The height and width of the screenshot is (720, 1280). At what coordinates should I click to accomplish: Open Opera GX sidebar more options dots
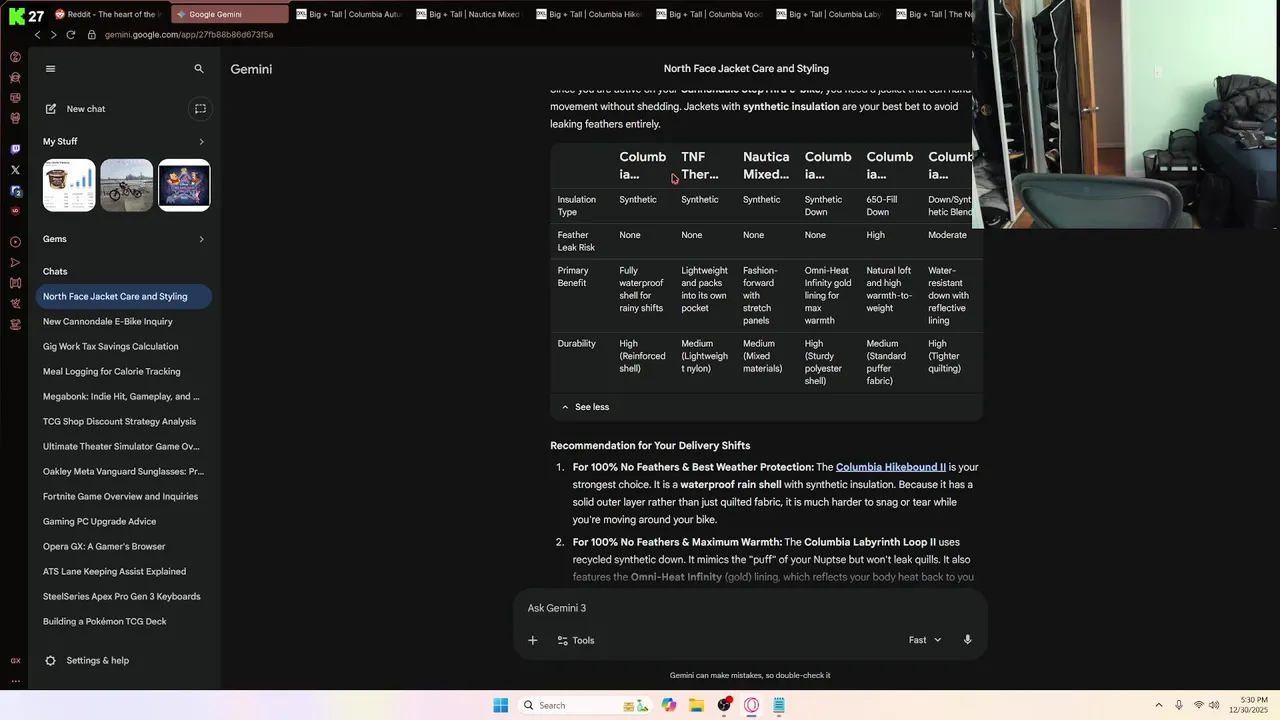pos(15,681)
